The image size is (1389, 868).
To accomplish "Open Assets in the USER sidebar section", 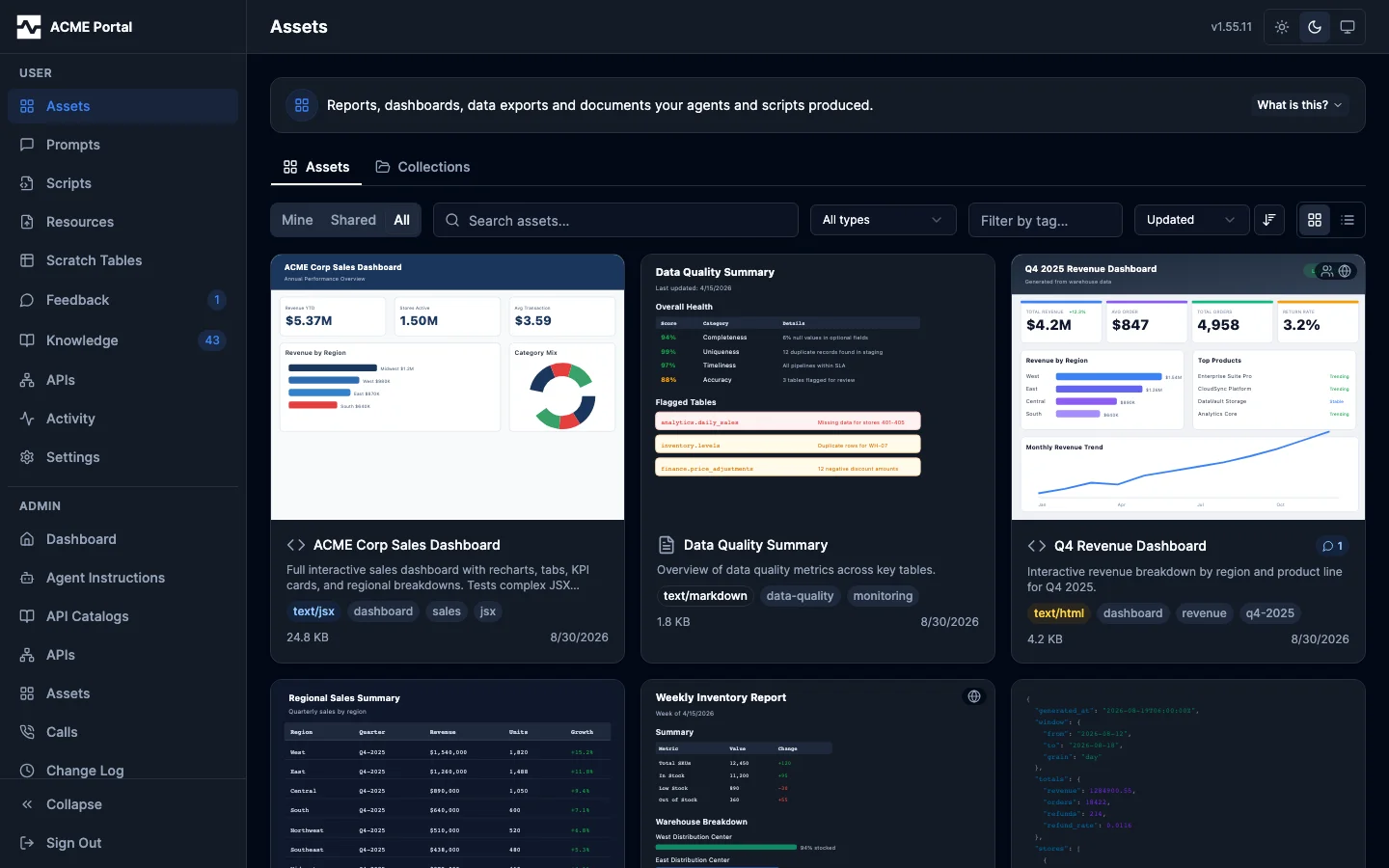I will click(123, 106).
